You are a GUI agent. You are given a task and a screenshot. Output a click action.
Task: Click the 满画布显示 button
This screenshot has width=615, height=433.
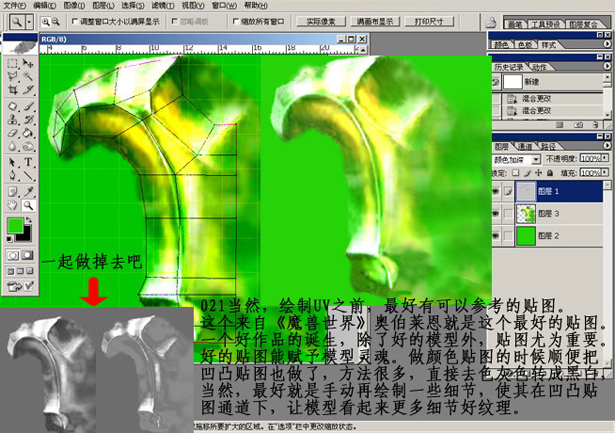[375, 22]
